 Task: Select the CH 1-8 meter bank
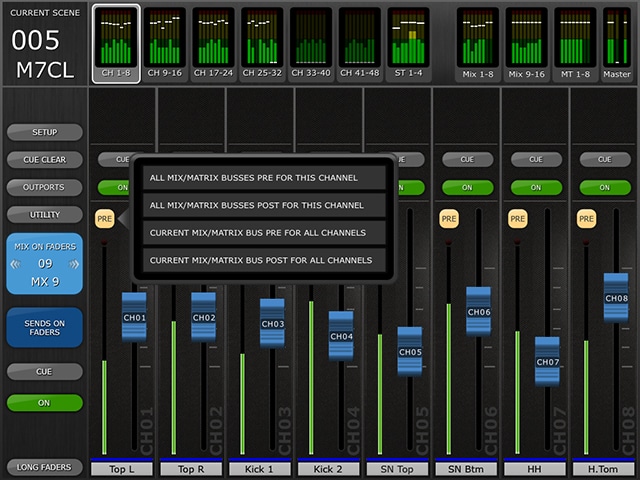click(117, 43)
